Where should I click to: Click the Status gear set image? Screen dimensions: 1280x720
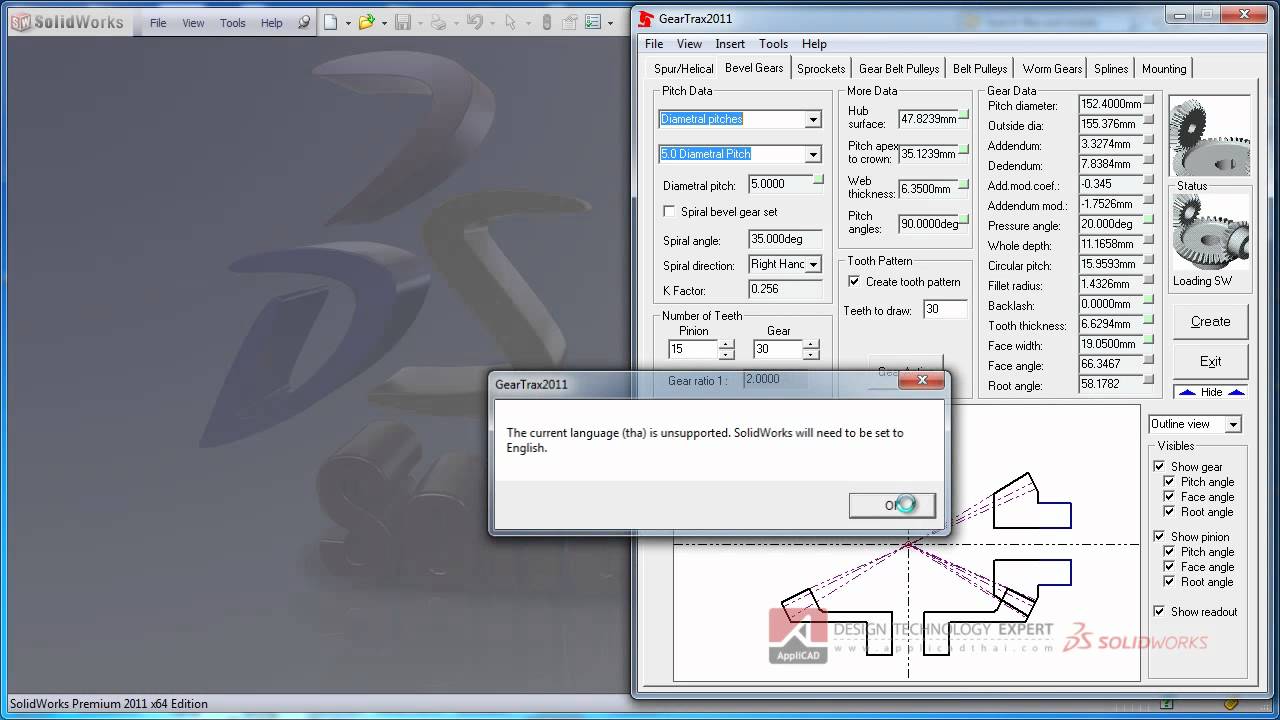(1210, 232)
